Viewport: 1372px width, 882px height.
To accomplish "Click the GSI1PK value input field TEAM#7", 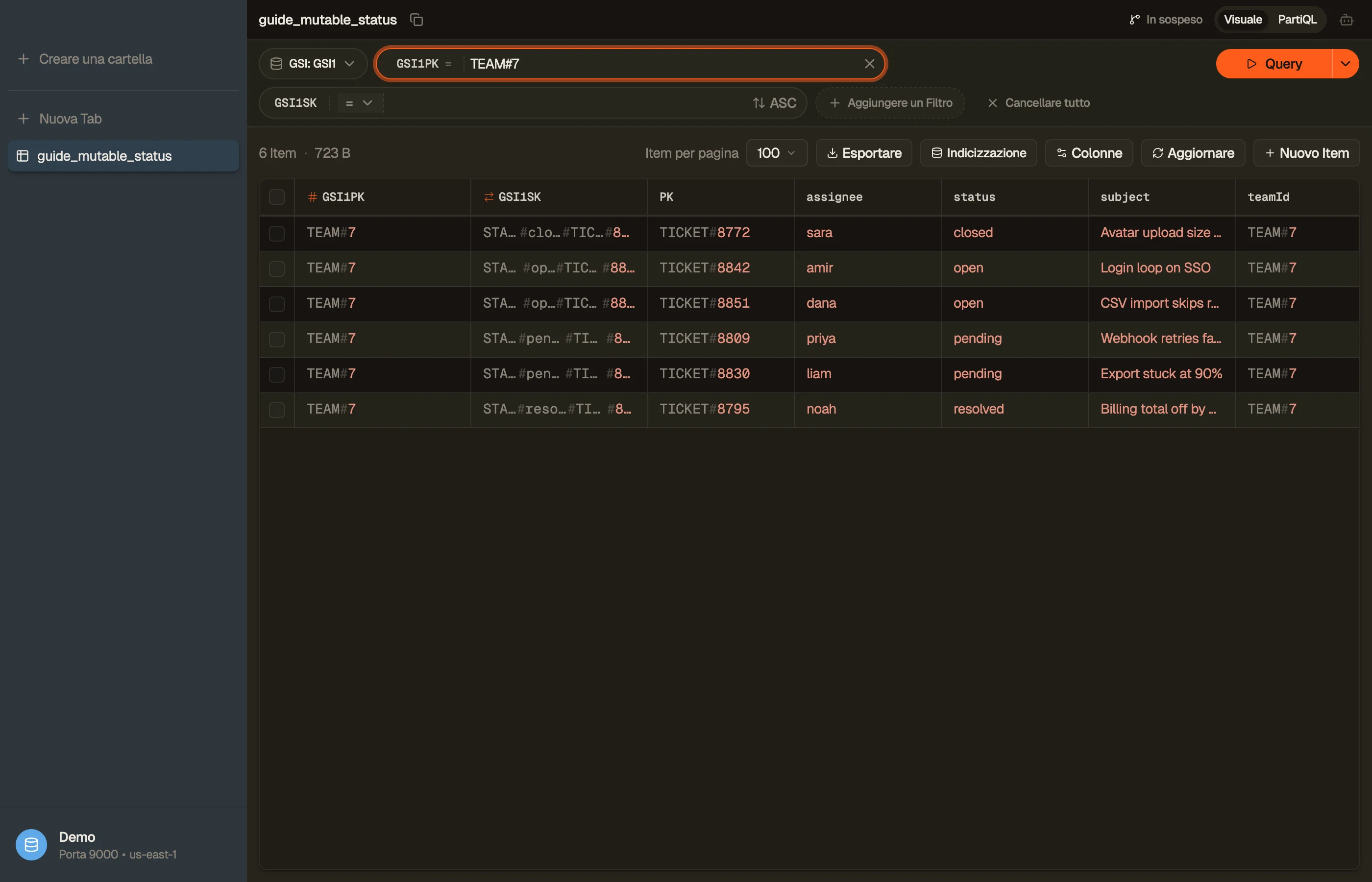I will pyautogui.click(x=661, y=64).
